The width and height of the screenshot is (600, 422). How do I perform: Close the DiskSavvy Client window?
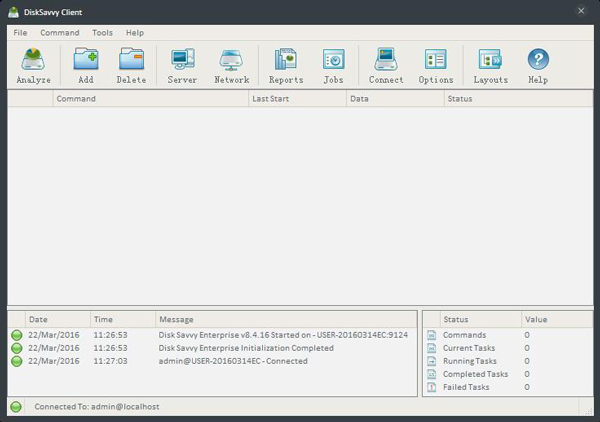(581, 11)
